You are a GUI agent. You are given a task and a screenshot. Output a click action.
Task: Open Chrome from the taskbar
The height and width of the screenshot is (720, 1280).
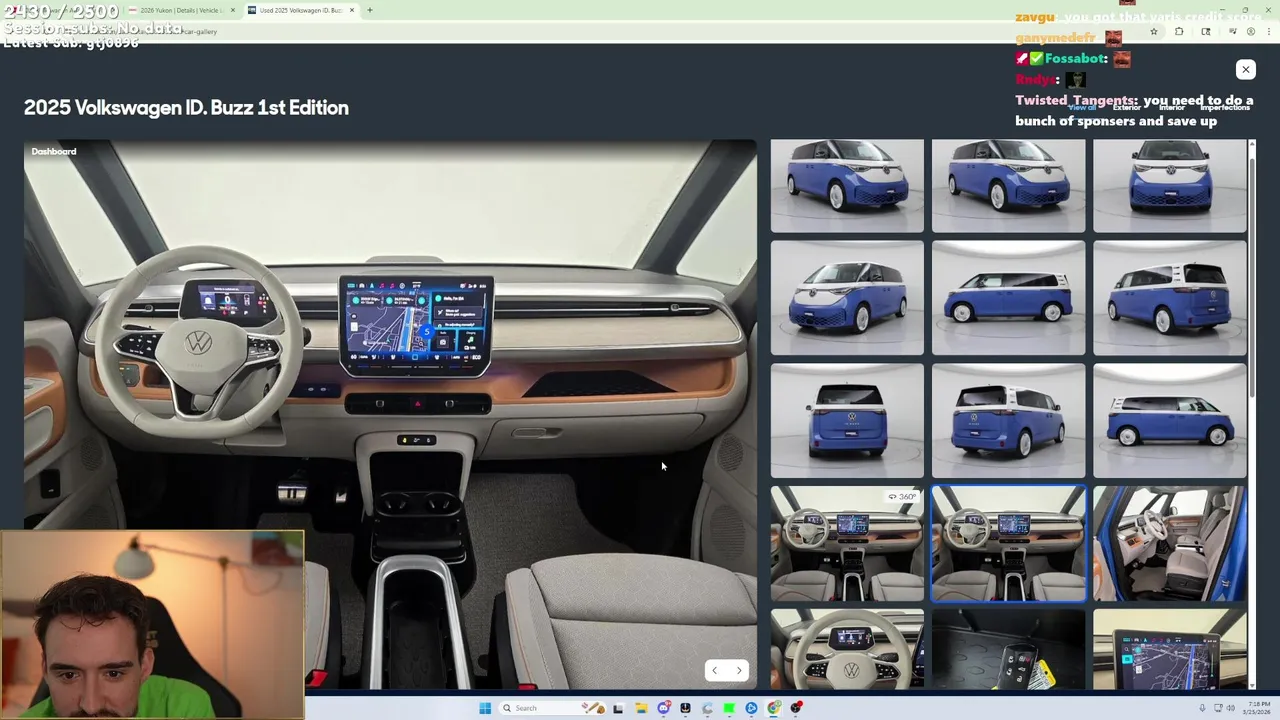[x=773, y=708]
